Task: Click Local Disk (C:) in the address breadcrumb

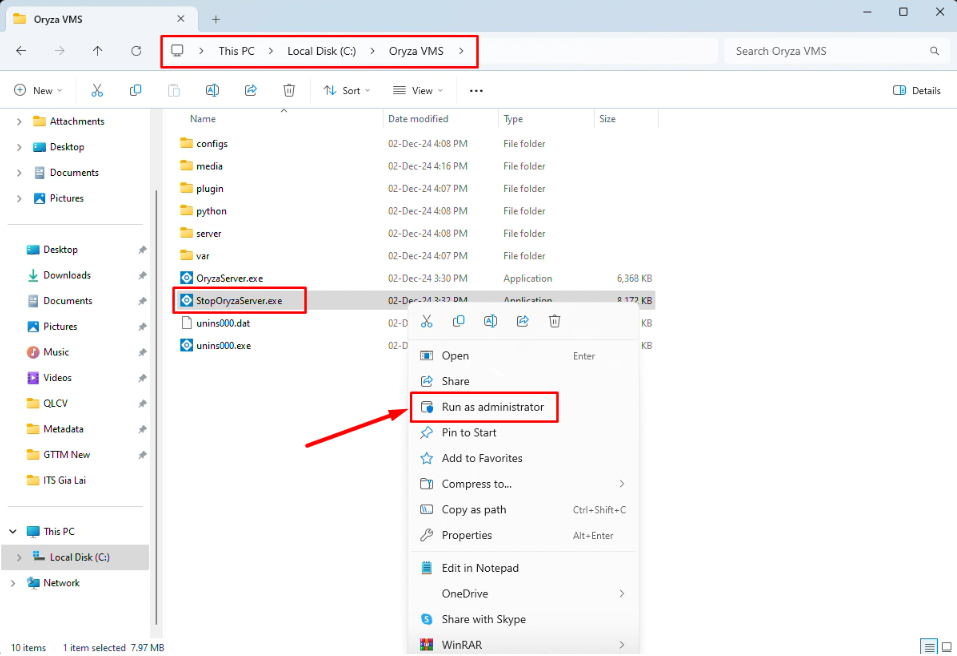Action: pyautogui.click(x=322, y=51)
